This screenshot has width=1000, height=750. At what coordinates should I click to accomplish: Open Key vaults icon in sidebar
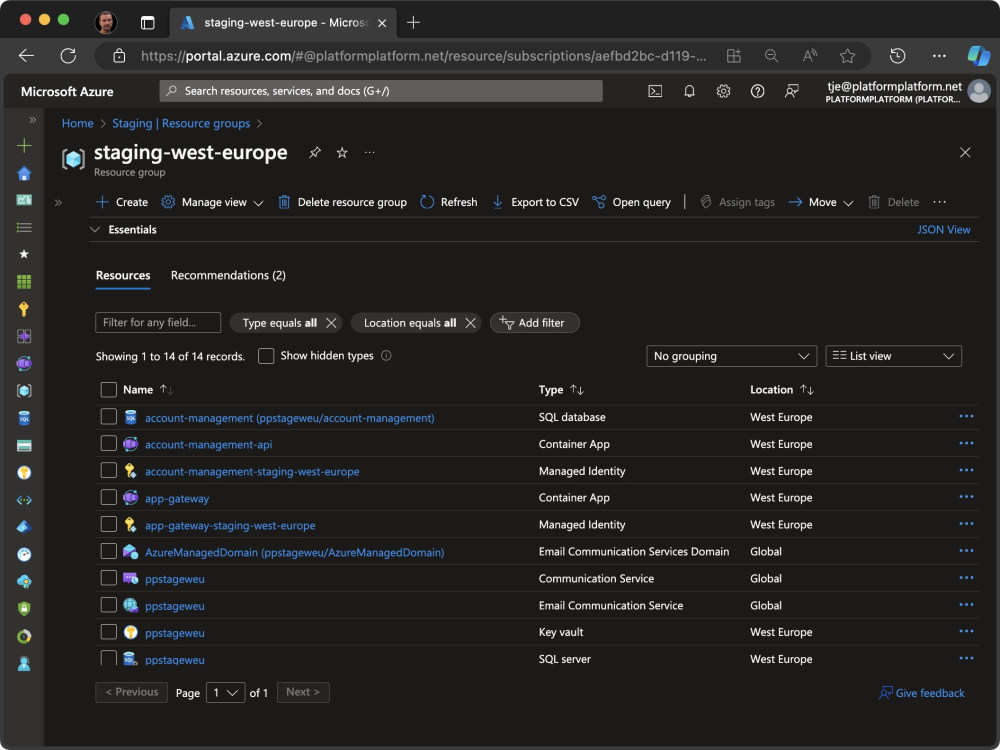[x=24, y=473]
